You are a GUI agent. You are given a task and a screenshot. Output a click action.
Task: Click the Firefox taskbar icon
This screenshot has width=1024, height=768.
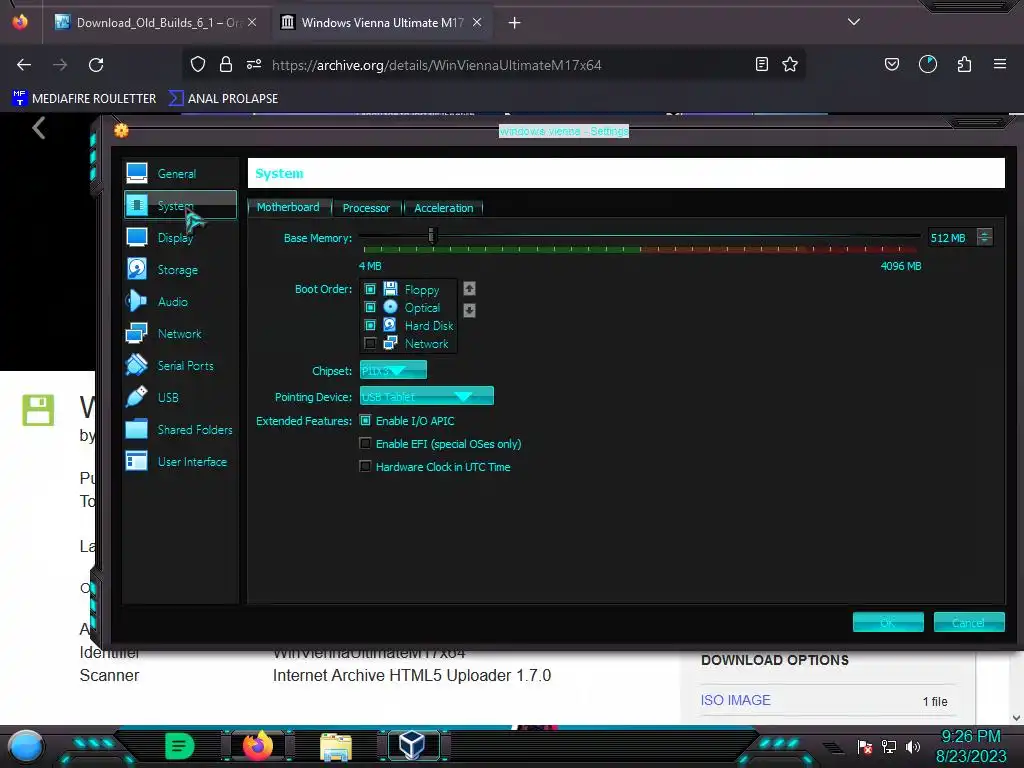(257, 745)
